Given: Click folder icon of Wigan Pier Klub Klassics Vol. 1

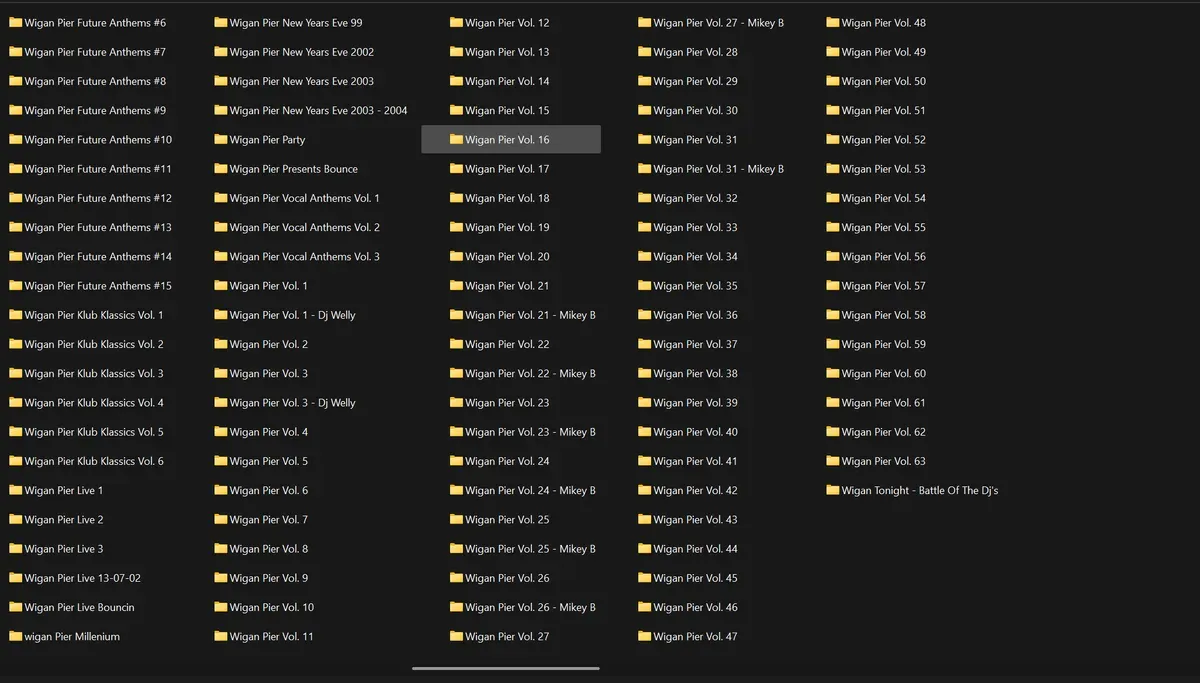Looking at the screenshot, I should pos(15,314).
